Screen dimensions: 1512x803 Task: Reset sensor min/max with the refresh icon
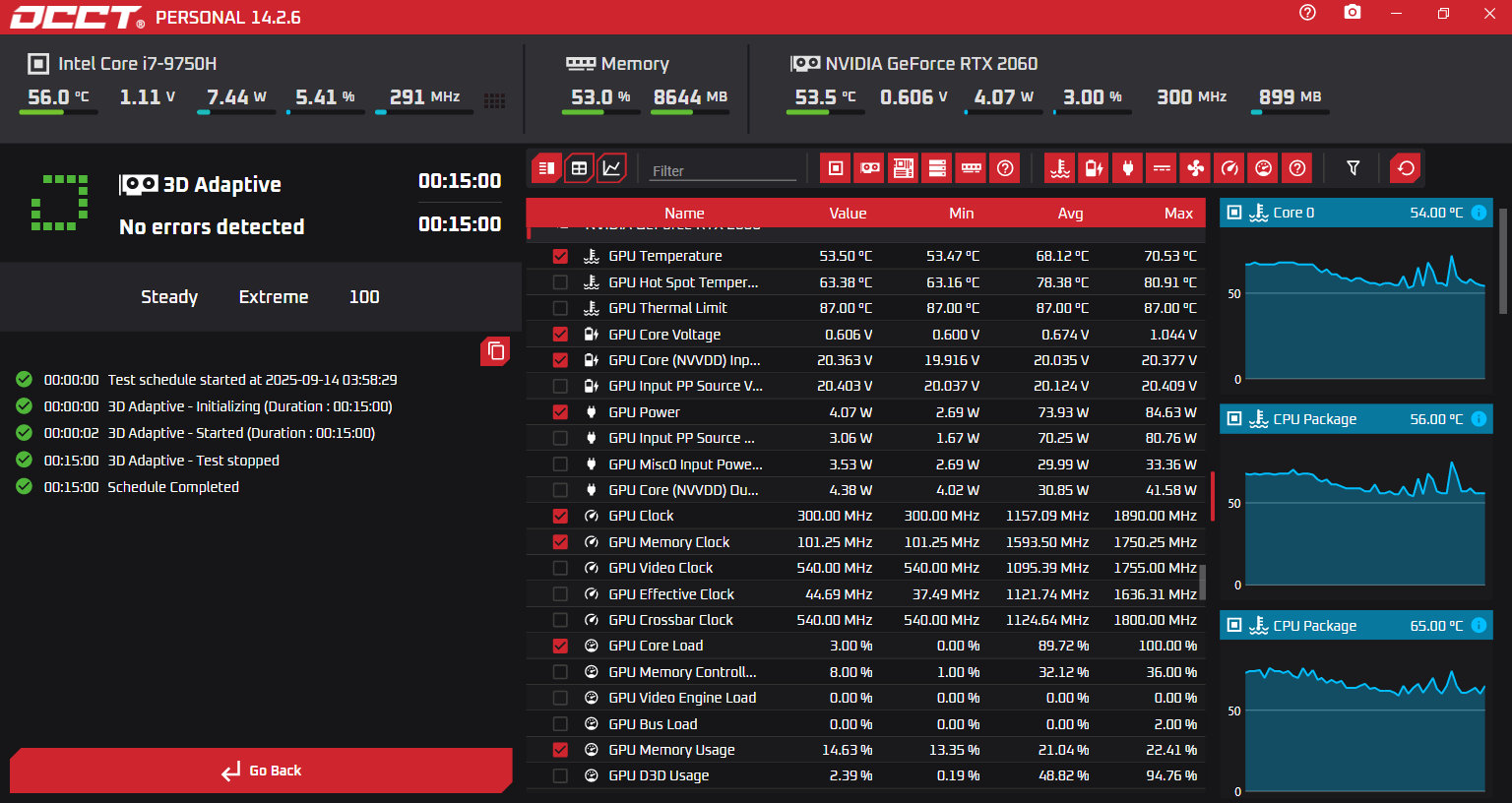pos(1407,168)
